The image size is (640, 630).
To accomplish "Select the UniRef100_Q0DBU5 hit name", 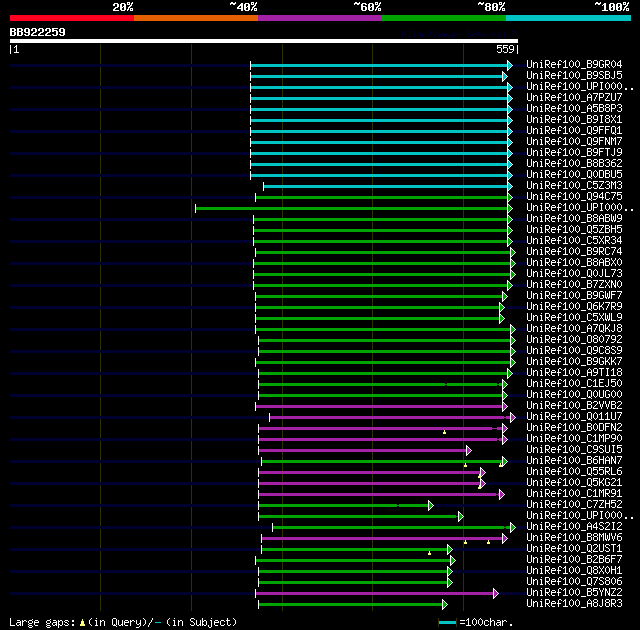I will [x=574, y=175].
